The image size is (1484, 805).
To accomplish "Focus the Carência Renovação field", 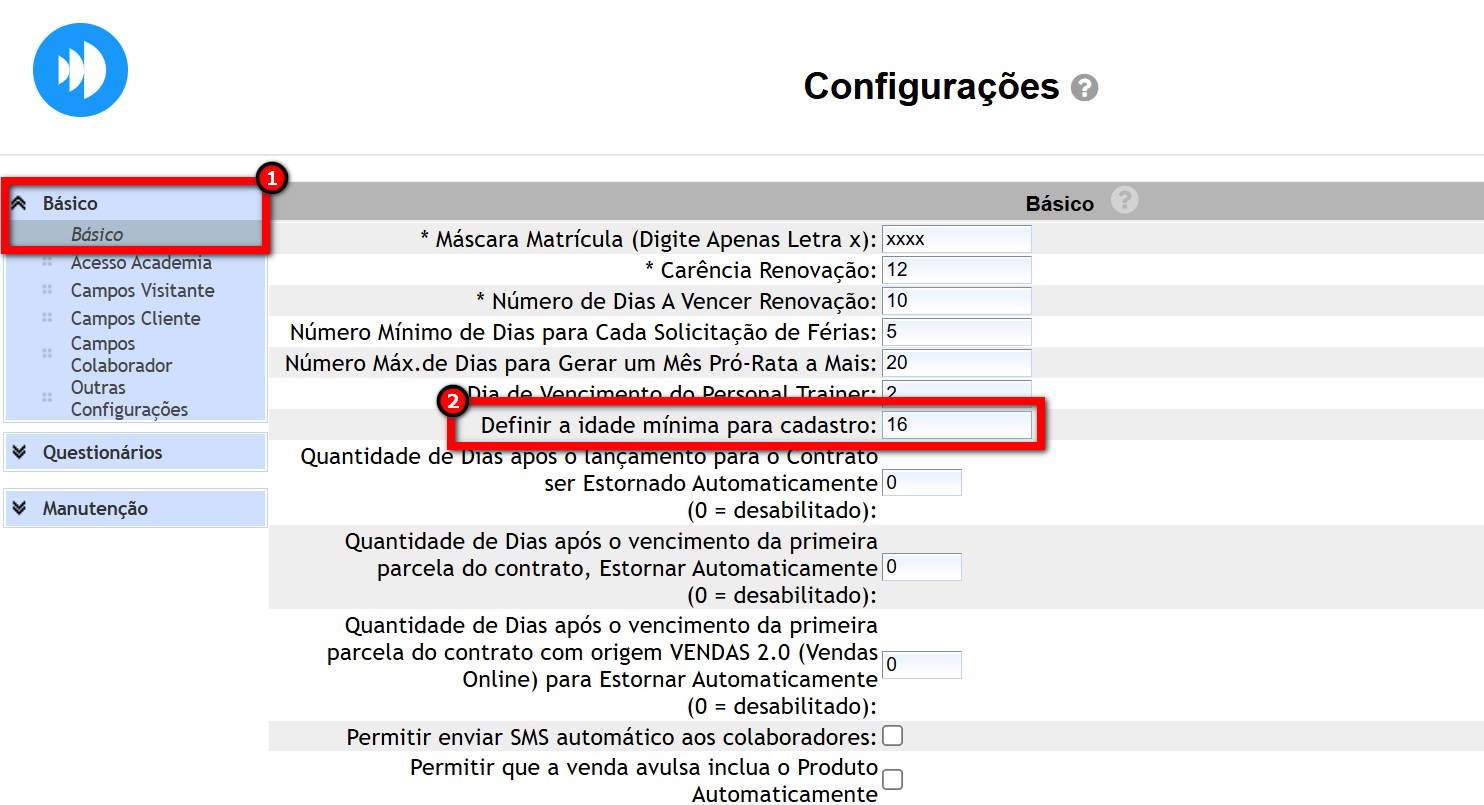I will click(955, 270).
